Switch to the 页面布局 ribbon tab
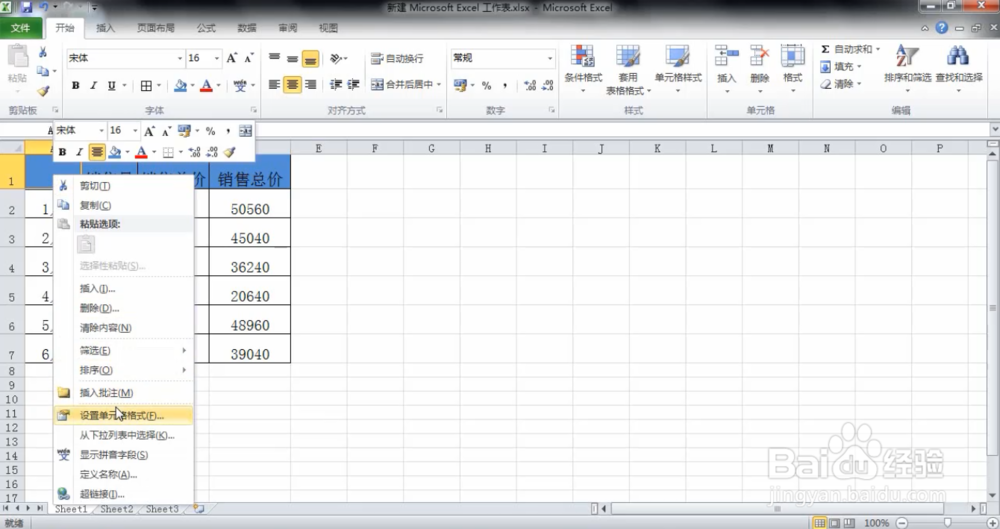This screenshot has height=529, width=1000. [x=156, y=28]
